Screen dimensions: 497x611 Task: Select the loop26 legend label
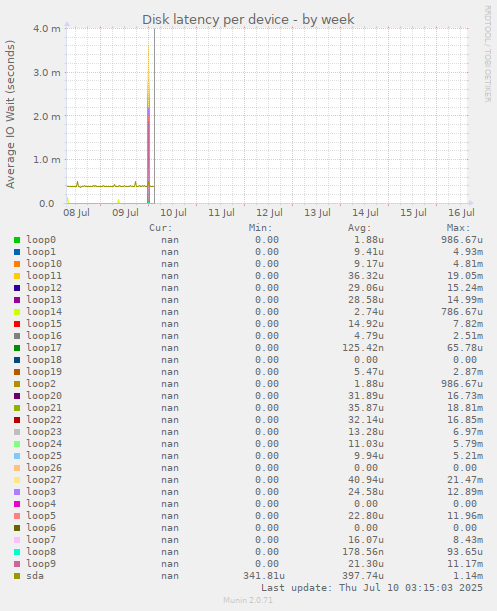pos(44,468)
